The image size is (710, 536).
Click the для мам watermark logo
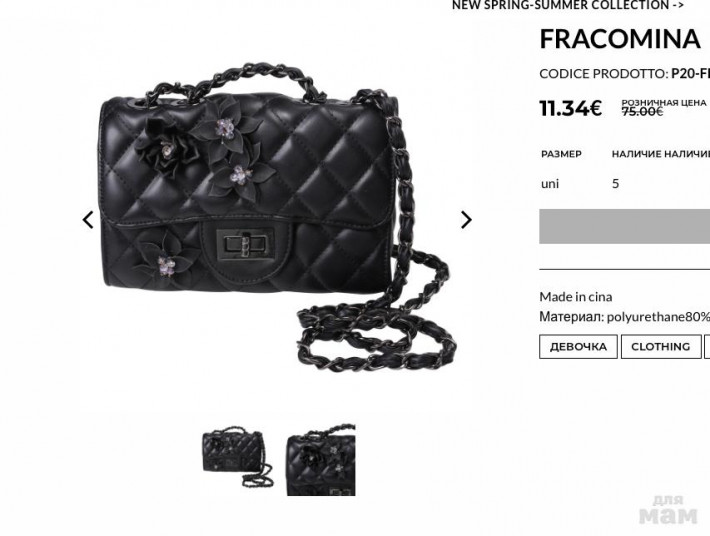coord(668,510)
